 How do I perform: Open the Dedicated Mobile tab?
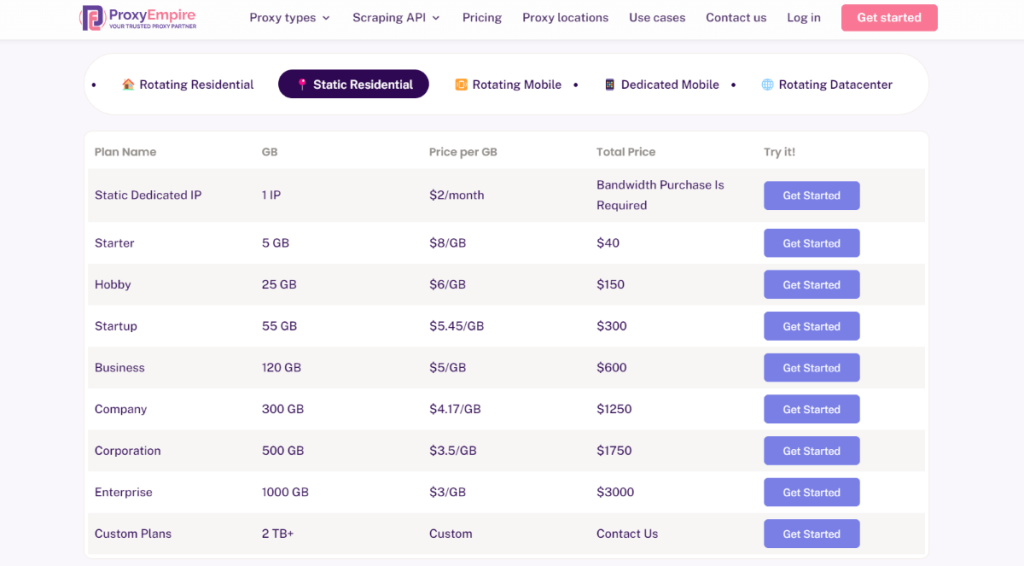pos(669,85)
